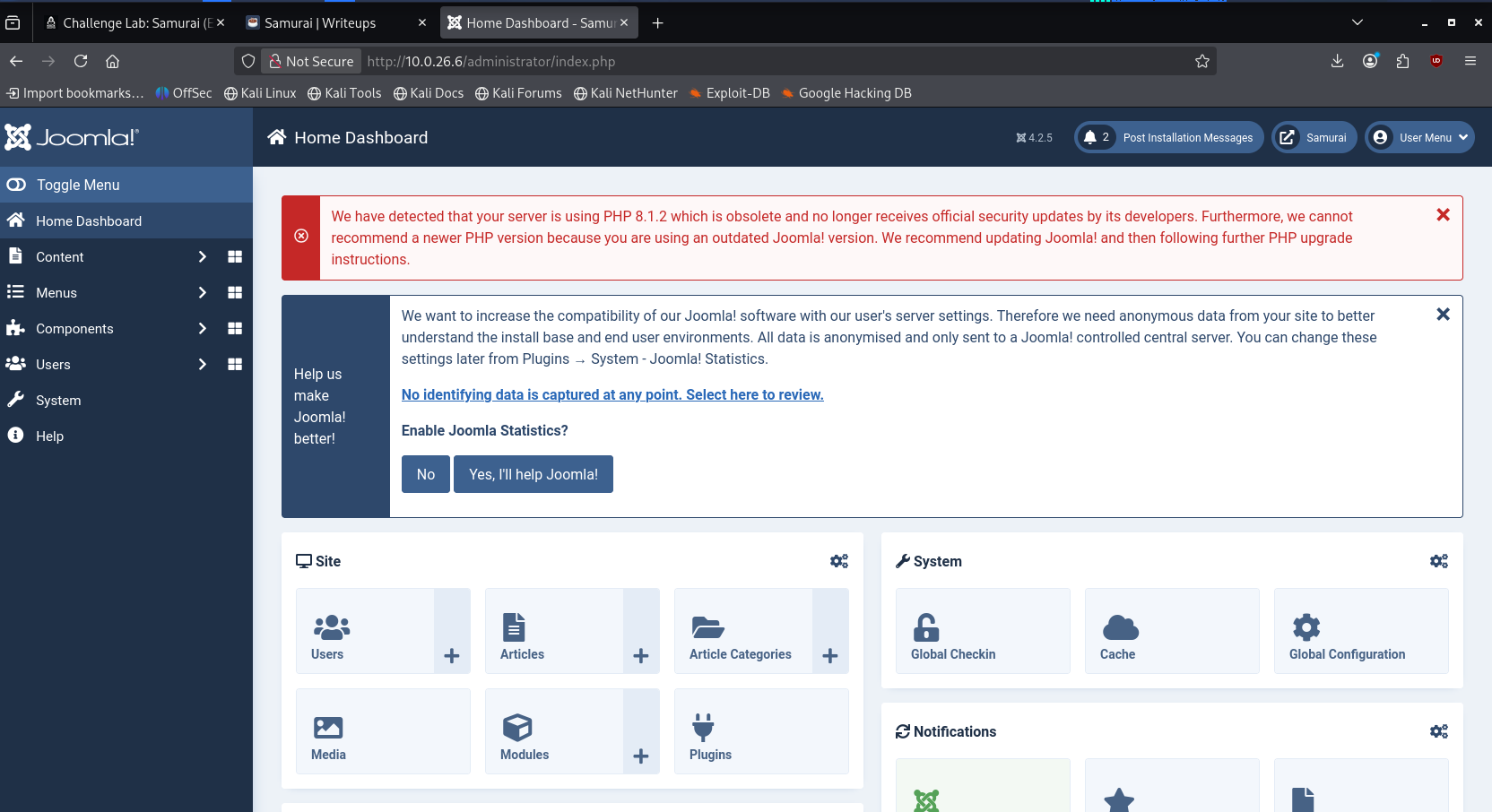Viewport: 1492px width, 812px height.
Task: Click Yes, I'll help Joomla!
Action: pyautogui.click(x=533, y=474)
